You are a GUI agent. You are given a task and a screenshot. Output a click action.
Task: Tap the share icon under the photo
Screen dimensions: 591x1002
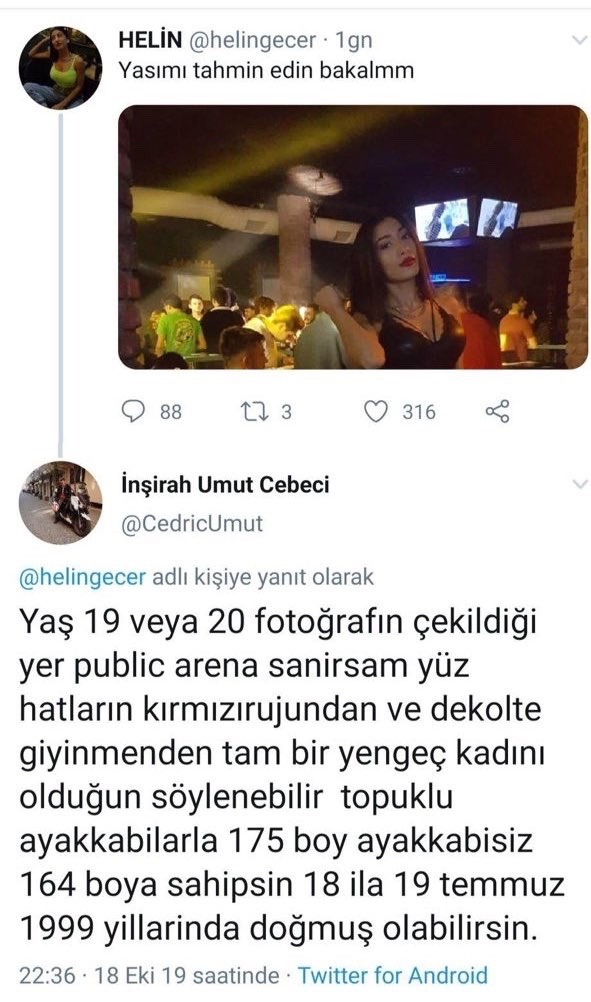click(497, 412)
